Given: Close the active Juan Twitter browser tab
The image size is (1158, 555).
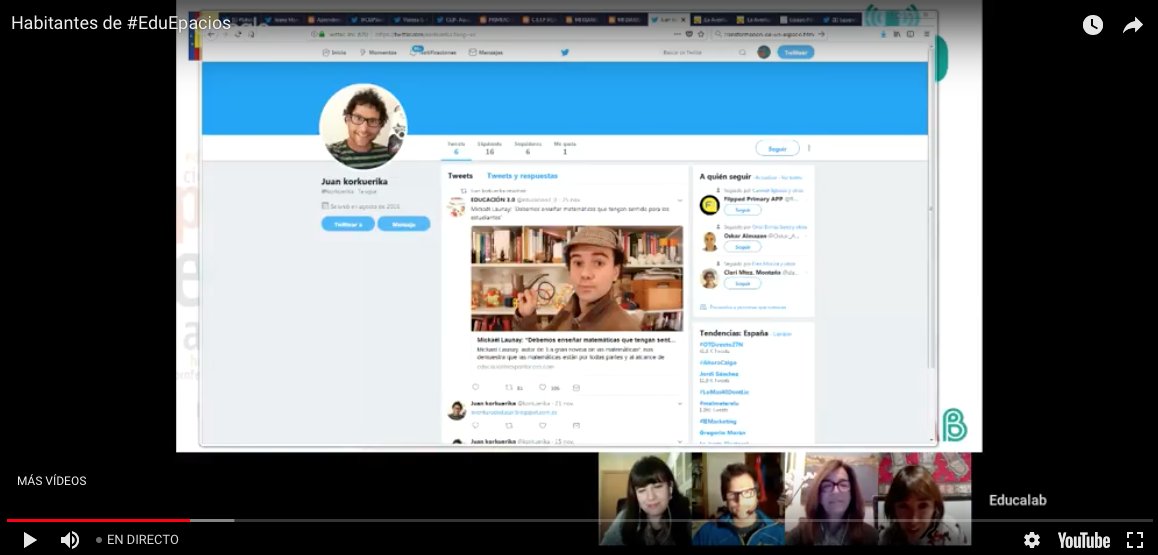Looking at the screenshot, I should point(682,20).
